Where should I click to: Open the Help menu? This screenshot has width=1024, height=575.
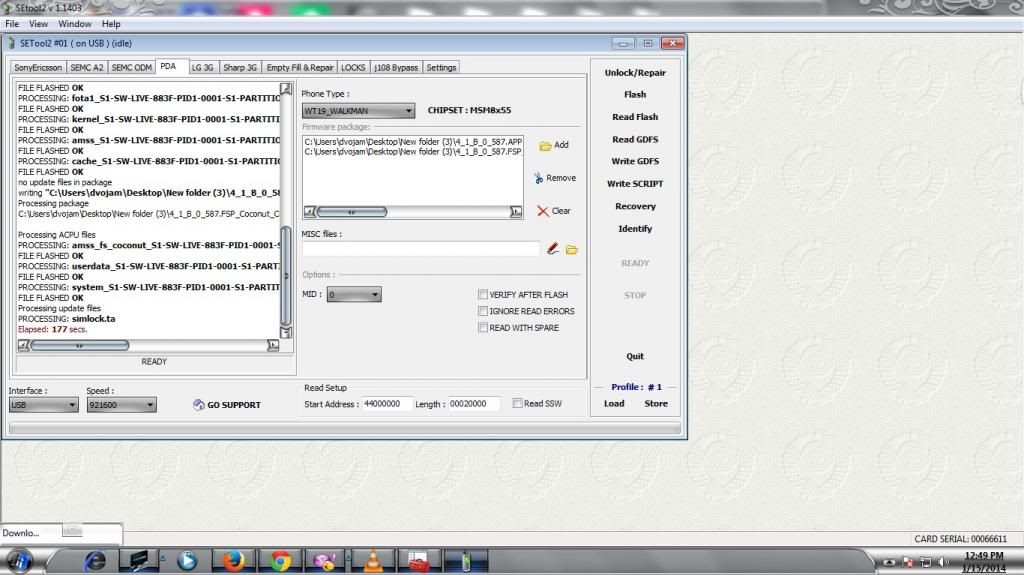pyautogui.click(x=111, y=24)
